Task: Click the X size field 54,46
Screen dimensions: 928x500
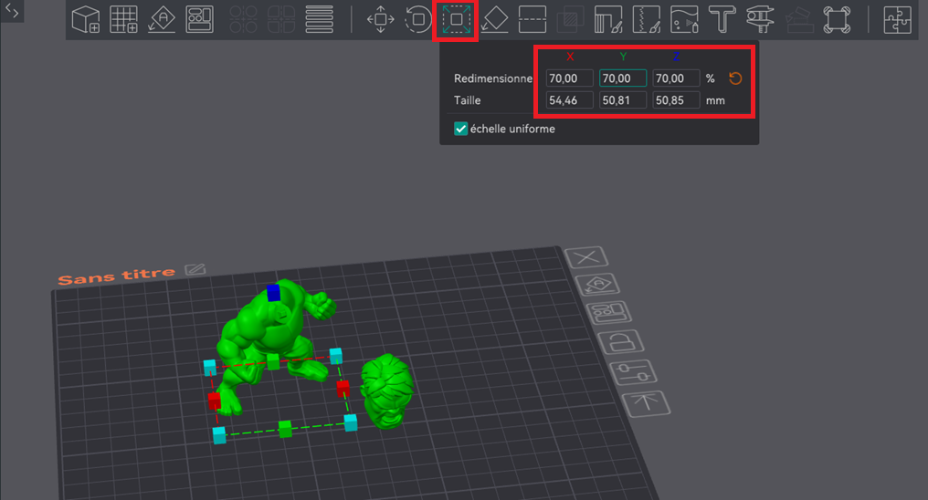Action: (x=569, y=100)
